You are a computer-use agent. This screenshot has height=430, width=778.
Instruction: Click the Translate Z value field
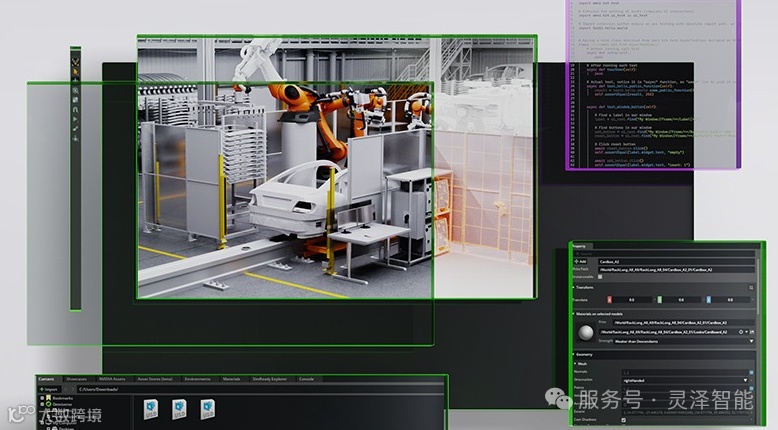click(x=730, y=300)
